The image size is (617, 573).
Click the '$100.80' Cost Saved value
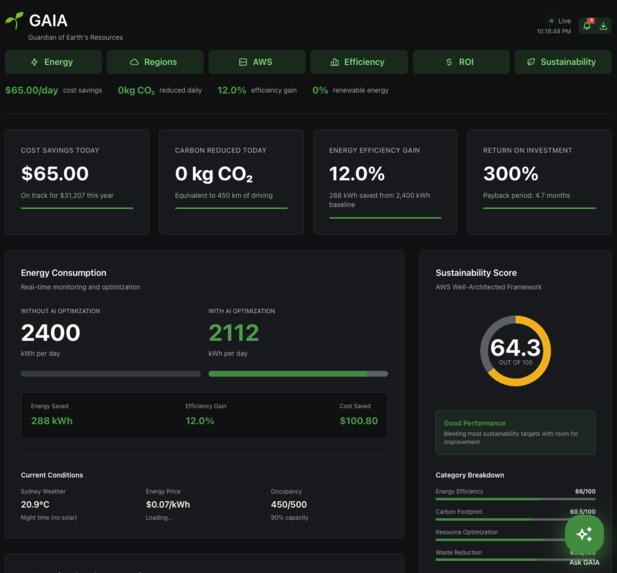tap(358, 421)
